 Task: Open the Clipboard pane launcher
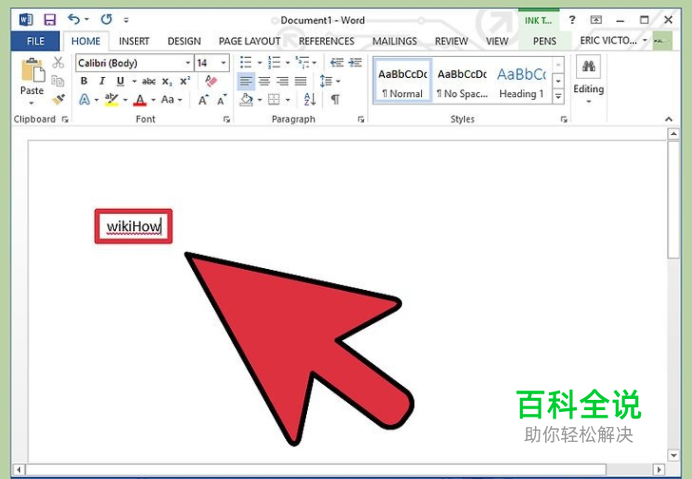[x=65, y=119]
